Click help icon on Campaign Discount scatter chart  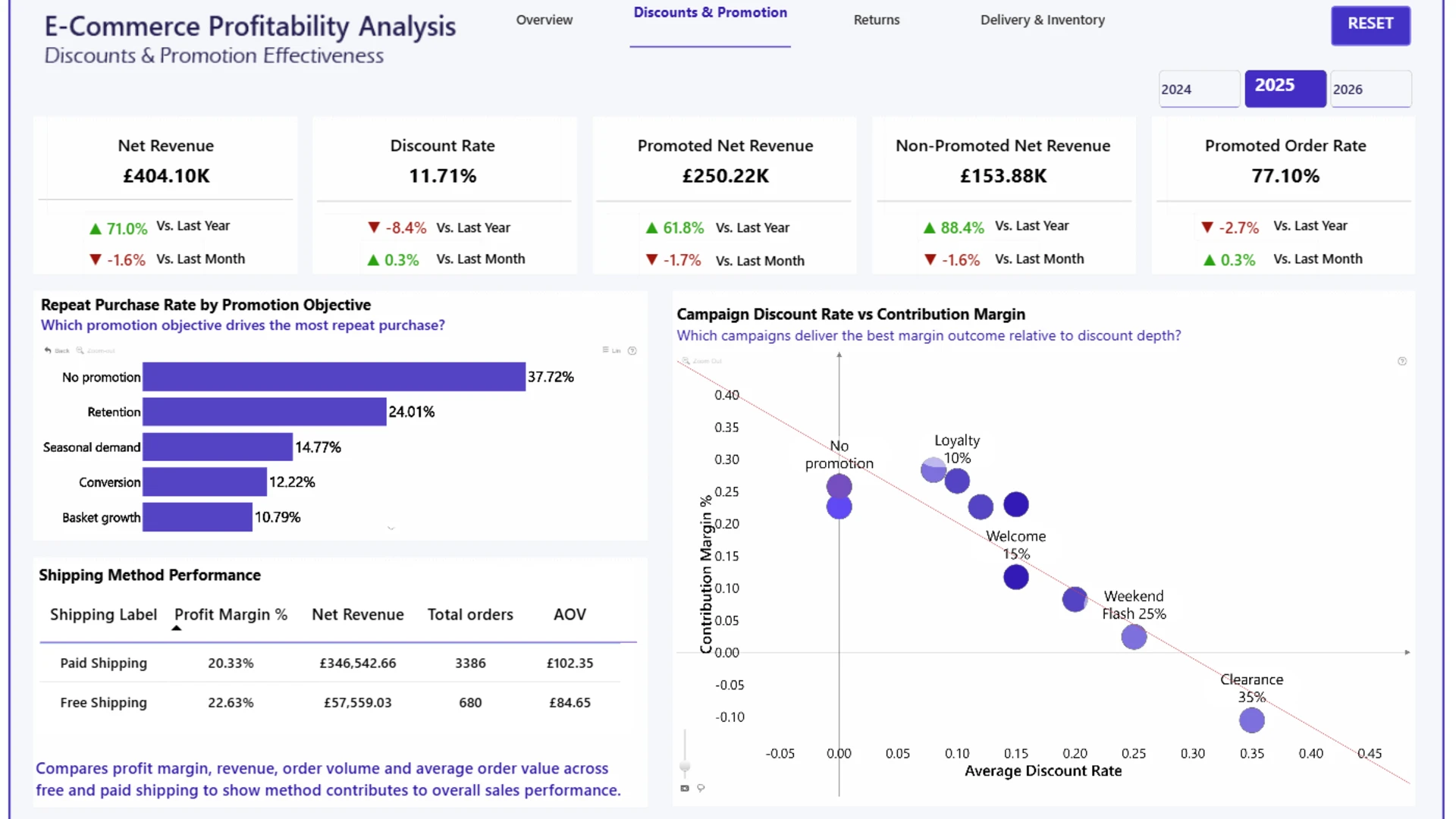[1402, 361]
